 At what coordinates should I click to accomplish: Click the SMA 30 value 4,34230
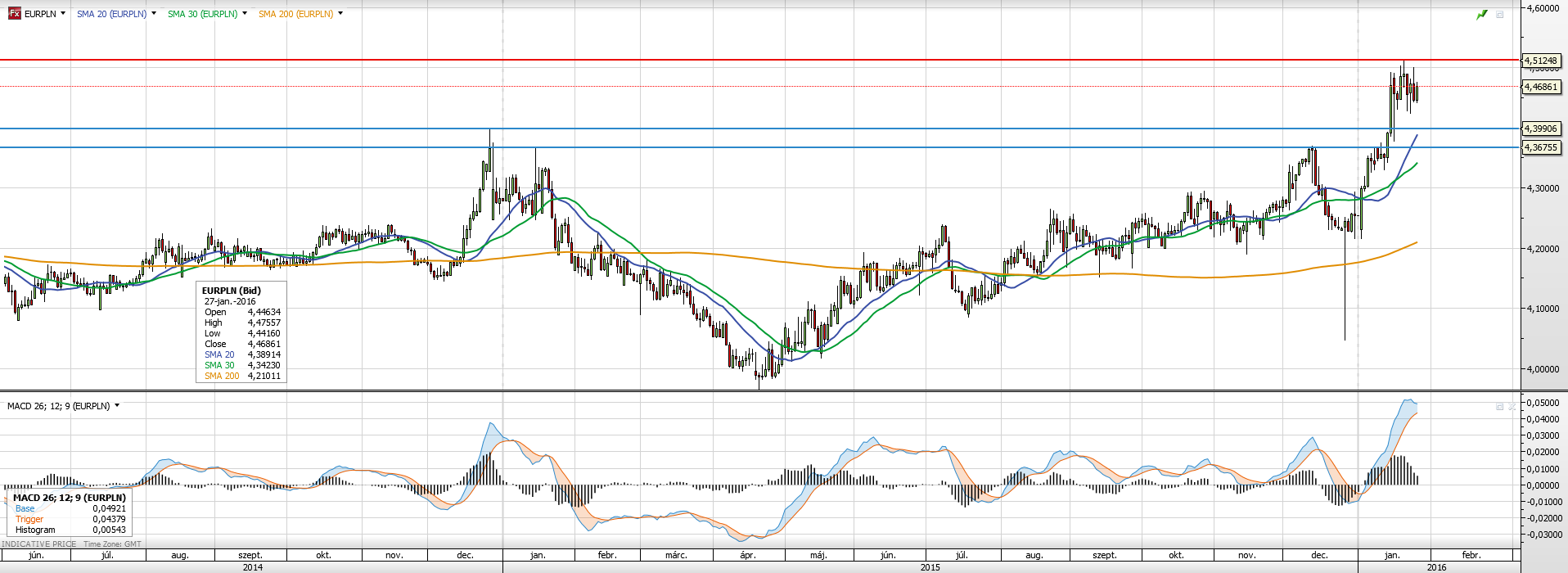tap(264, 365)
